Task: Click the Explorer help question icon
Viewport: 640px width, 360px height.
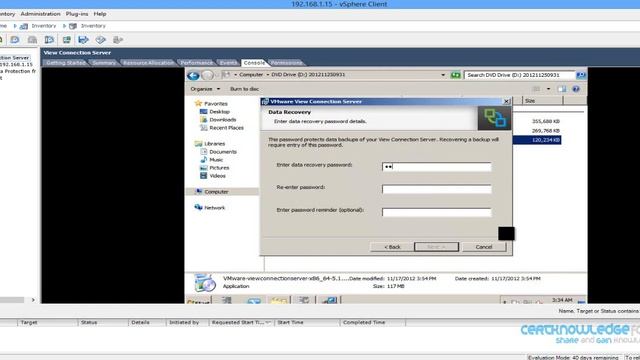Action: pos(576,89)
